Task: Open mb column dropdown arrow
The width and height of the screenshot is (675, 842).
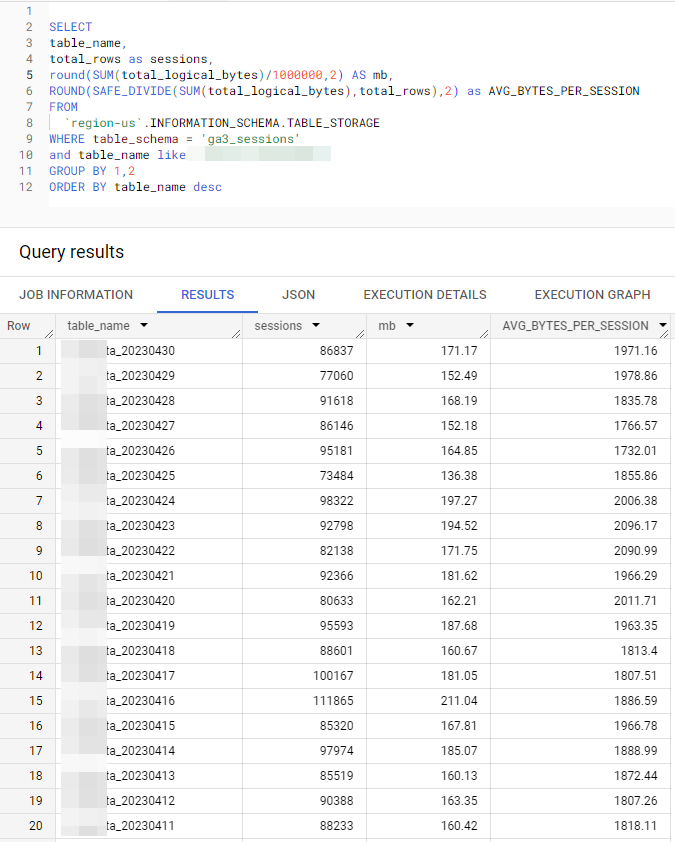Action: [x=410, y=325]
